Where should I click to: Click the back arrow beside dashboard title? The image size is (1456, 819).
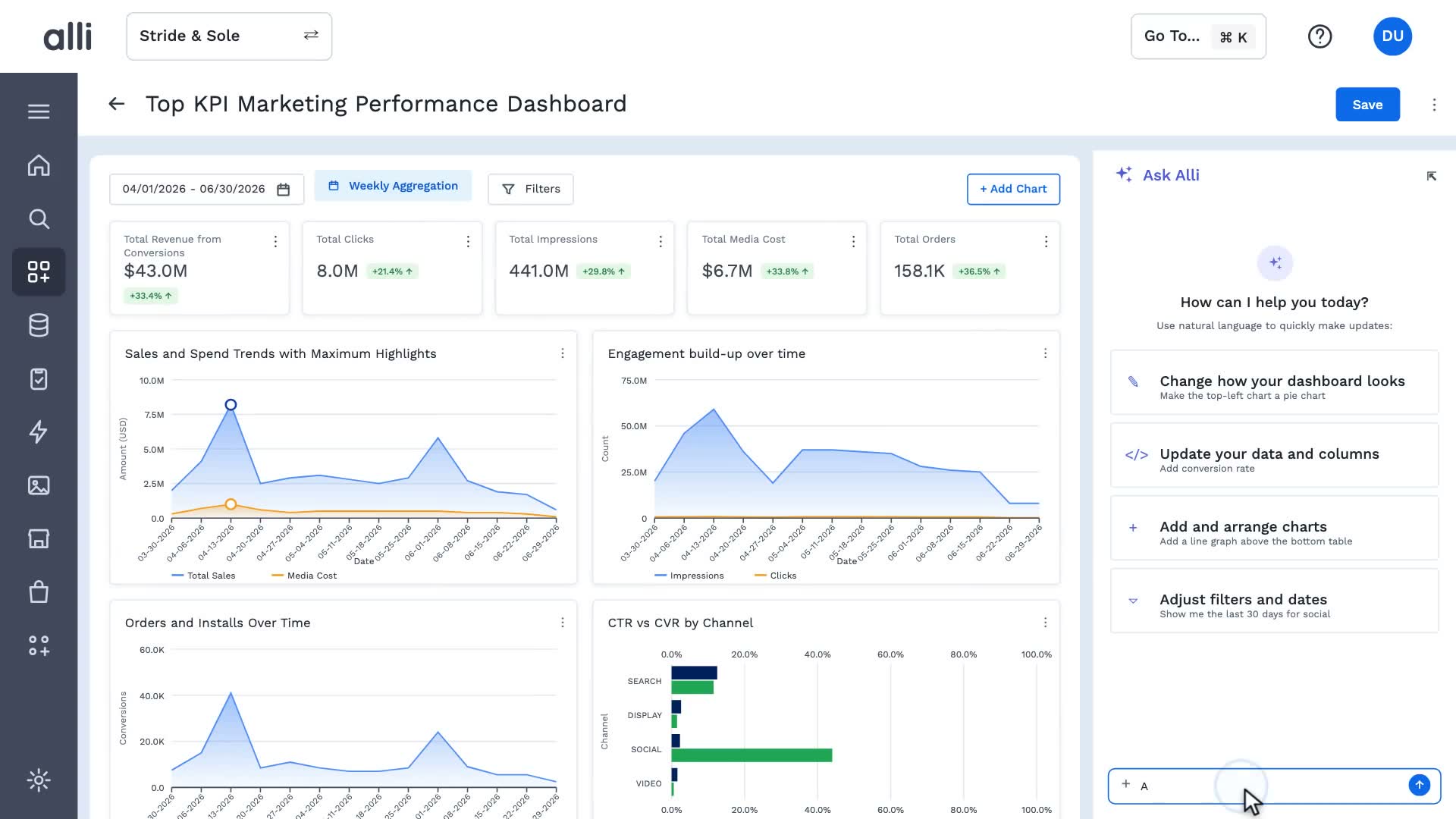(x=116, y=104)
